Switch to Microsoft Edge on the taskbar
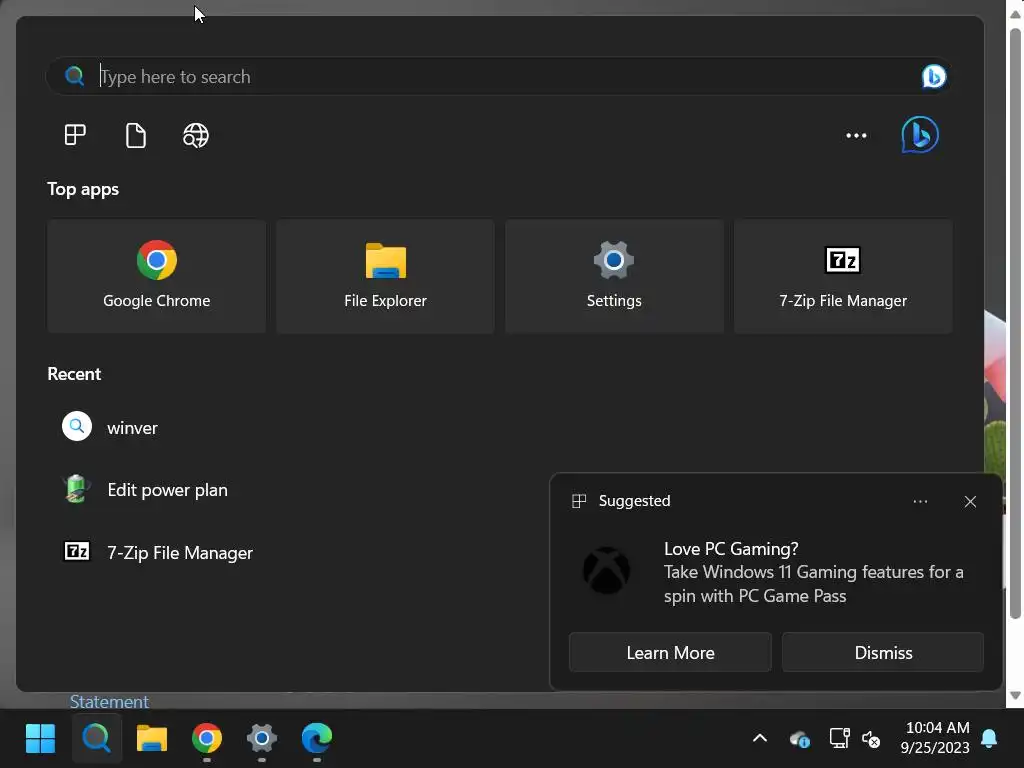 click(x=317, y=738)
